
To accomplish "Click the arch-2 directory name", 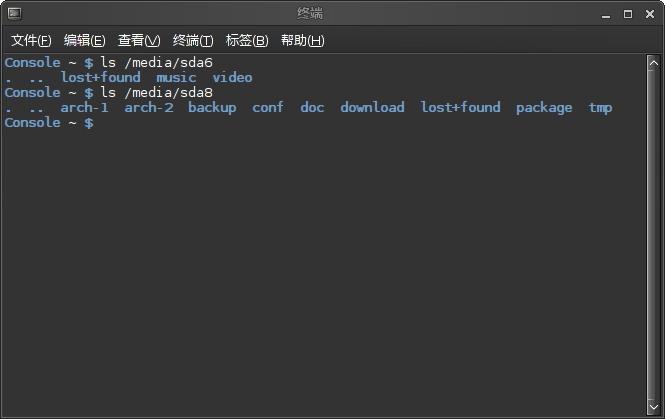I will click(x=149, y=108).
